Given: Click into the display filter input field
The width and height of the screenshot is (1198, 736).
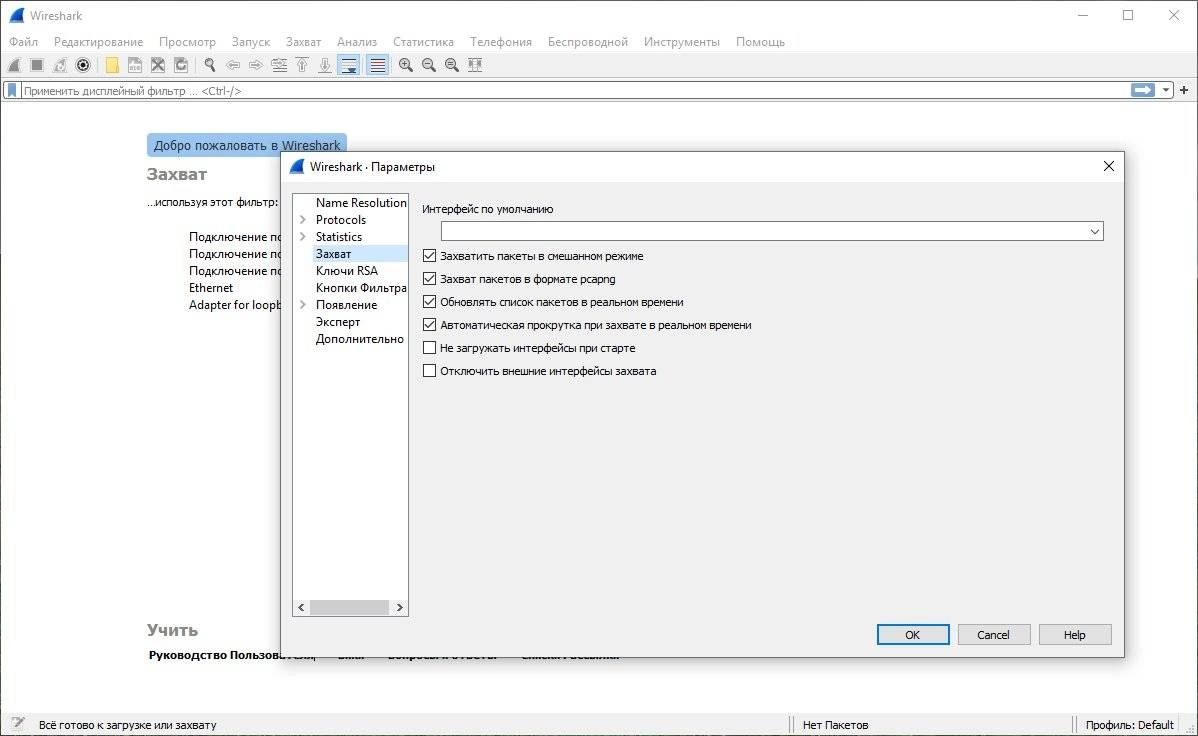Looking at the screenshot, I should click(573, 90).
